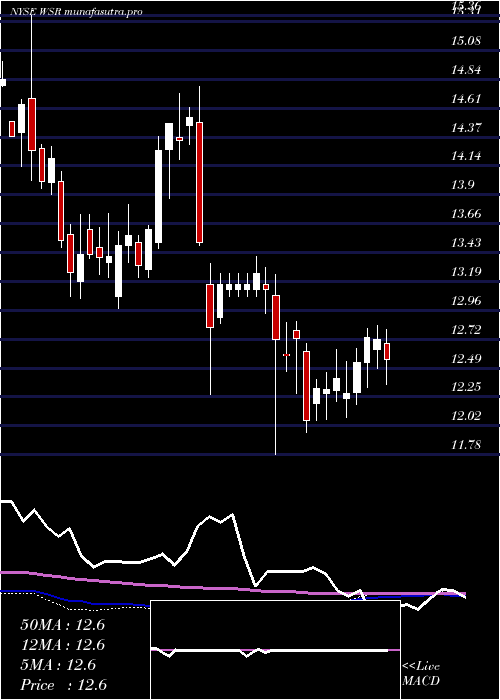Click the 12MA : 12.6 readout
This screenshot has height=700, width=500.
click(x=62, y=645)
